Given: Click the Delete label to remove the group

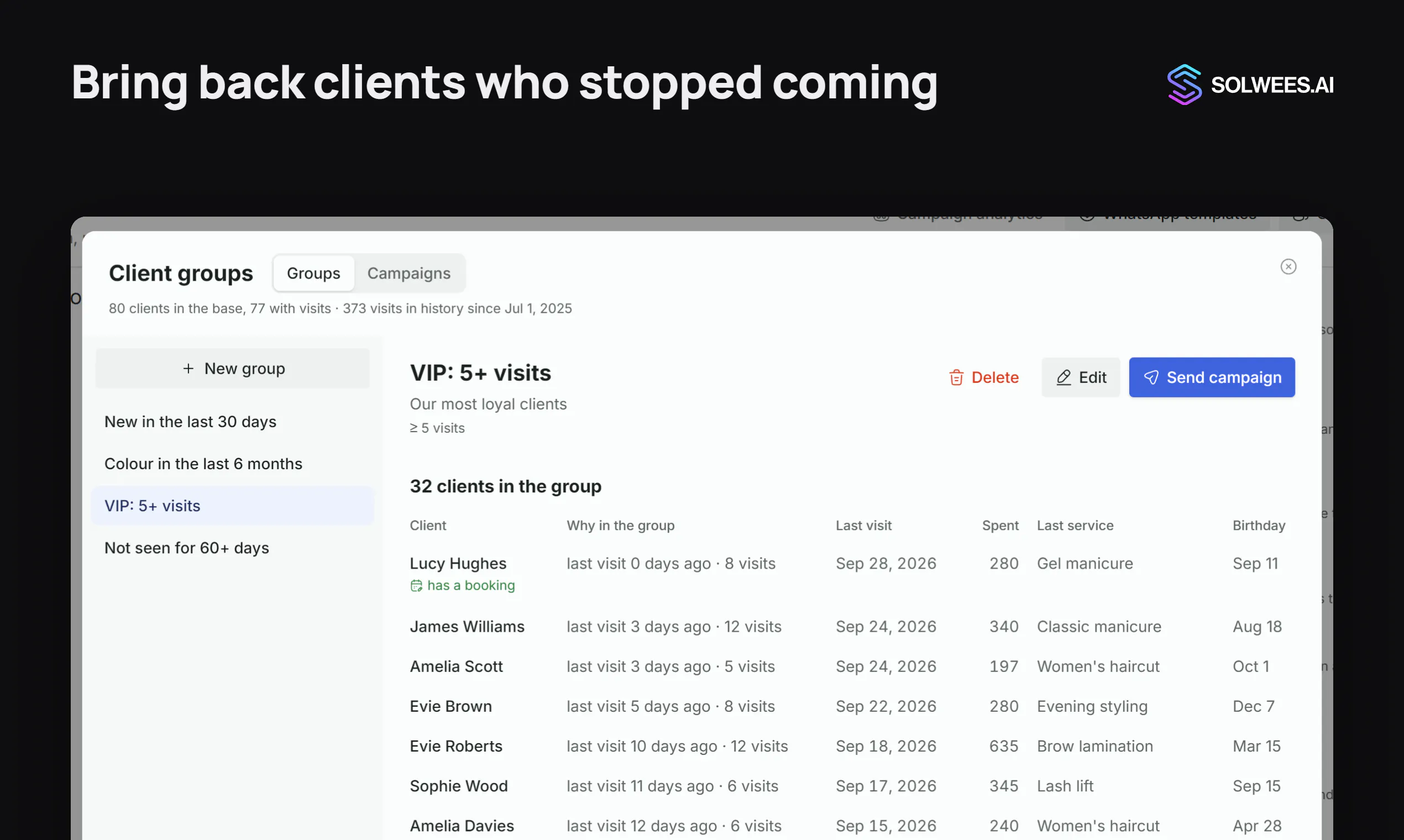Looking at the screenshot, I should [x=995, y=377].
